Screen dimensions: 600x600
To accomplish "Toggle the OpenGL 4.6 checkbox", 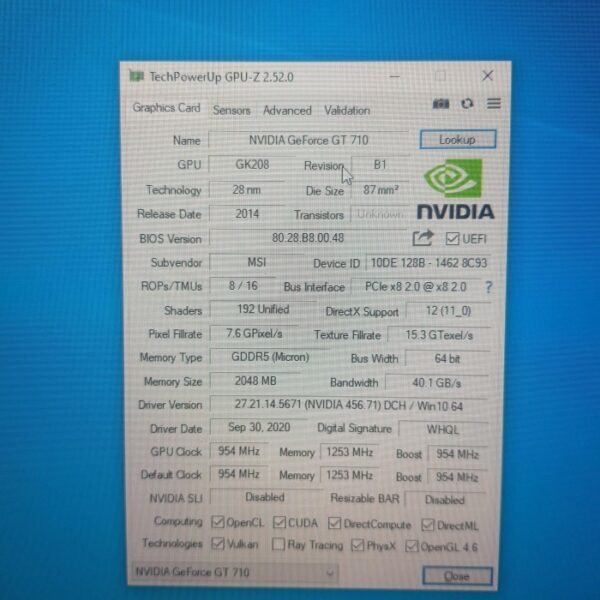I will pyautogui.click(x=411, y=546).
